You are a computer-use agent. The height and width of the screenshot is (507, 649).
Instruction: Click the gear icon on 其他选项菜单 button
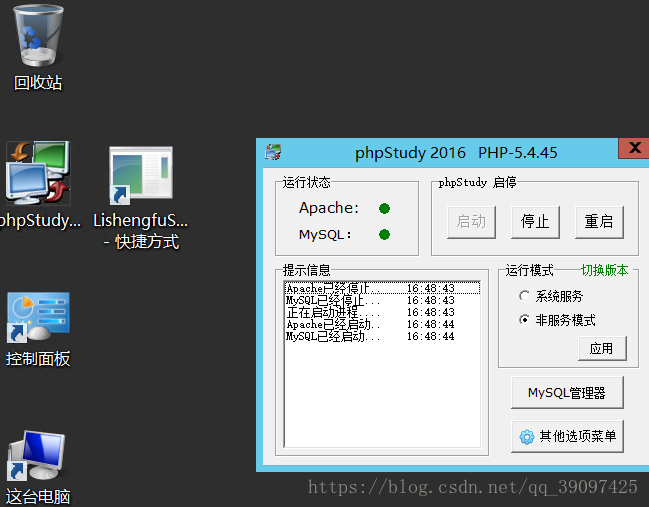(x=527, y=437)
